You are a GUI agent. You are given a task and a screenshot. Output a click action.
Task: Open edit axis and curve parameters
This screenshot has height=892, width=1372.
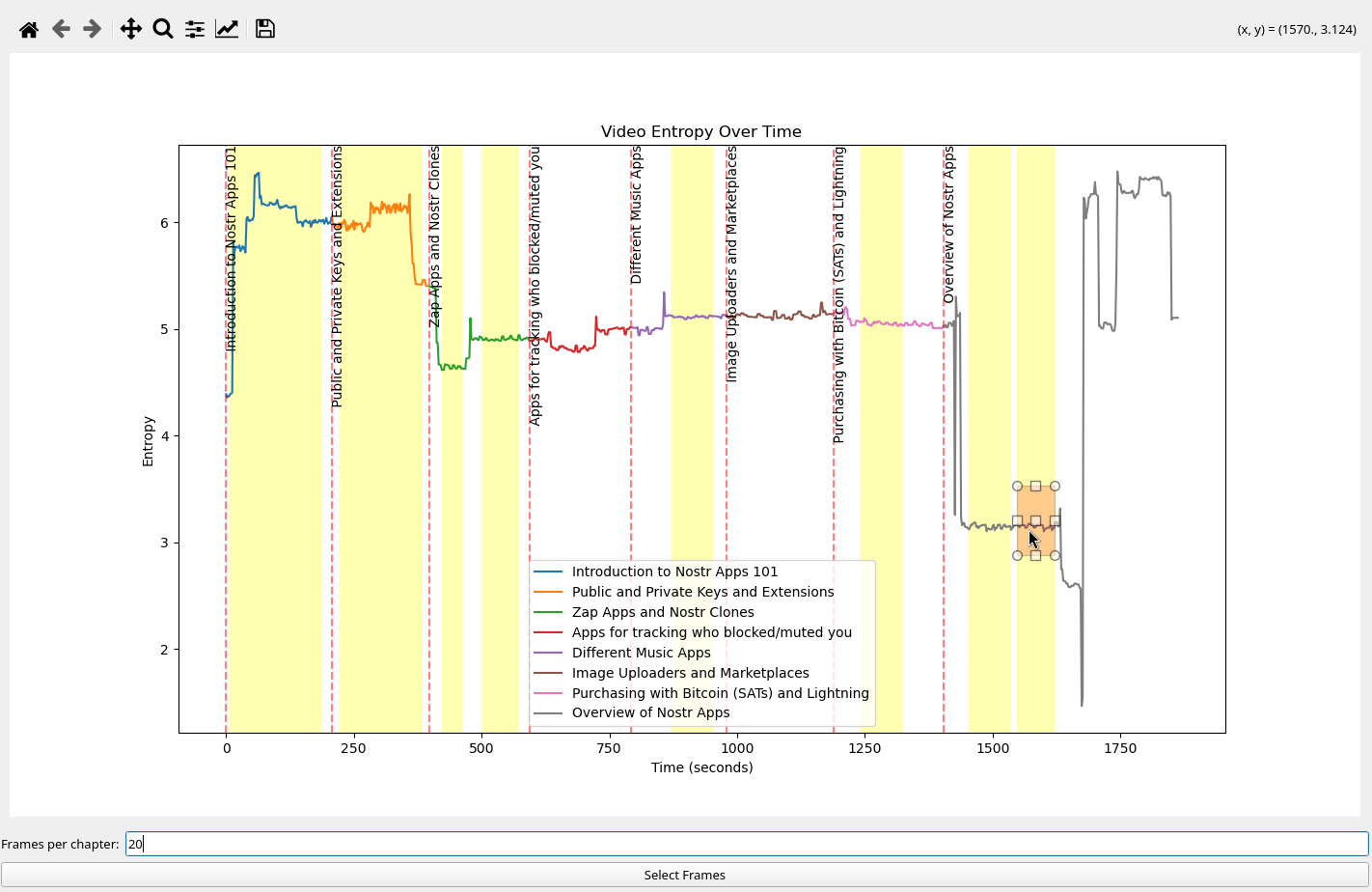(x=227, y=29)
